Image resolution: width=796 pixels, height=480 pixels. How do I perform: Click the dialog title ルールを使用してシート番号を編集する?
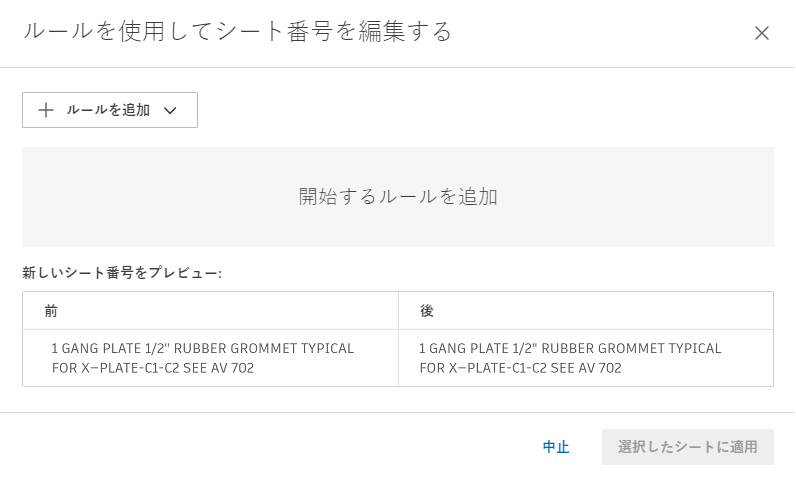pyautogui.click(x=238, y=32)
